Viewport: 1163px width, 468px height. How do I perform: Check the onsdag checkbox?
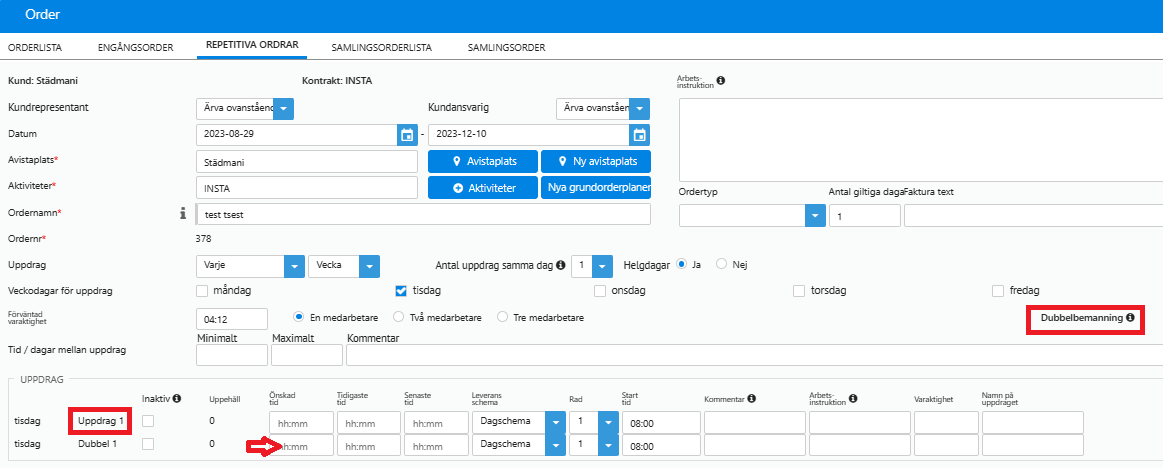click(x=600, y=291)
